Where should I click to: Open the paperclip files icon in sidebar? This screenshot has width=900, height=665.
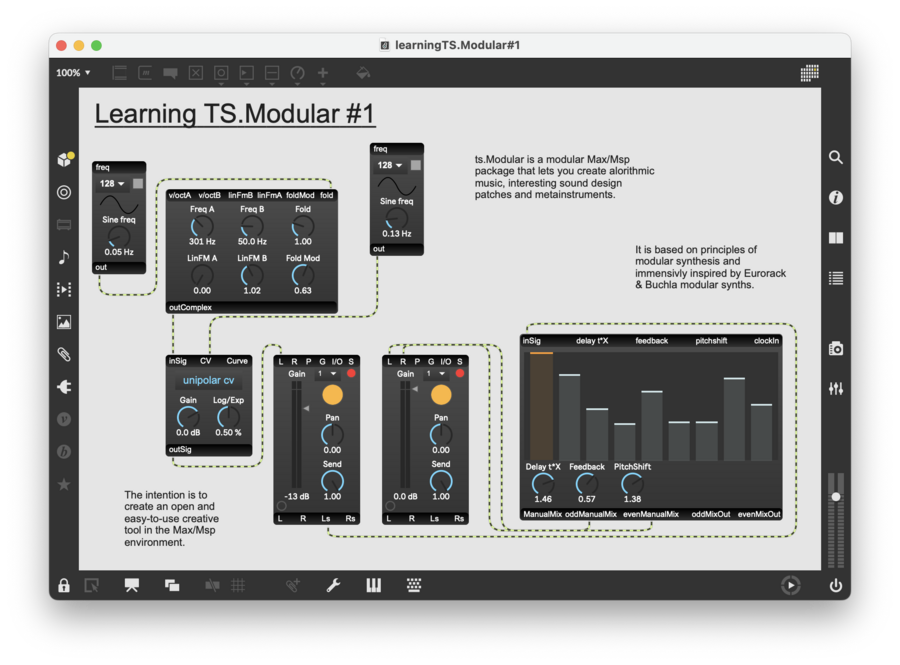tap(64, 355)
